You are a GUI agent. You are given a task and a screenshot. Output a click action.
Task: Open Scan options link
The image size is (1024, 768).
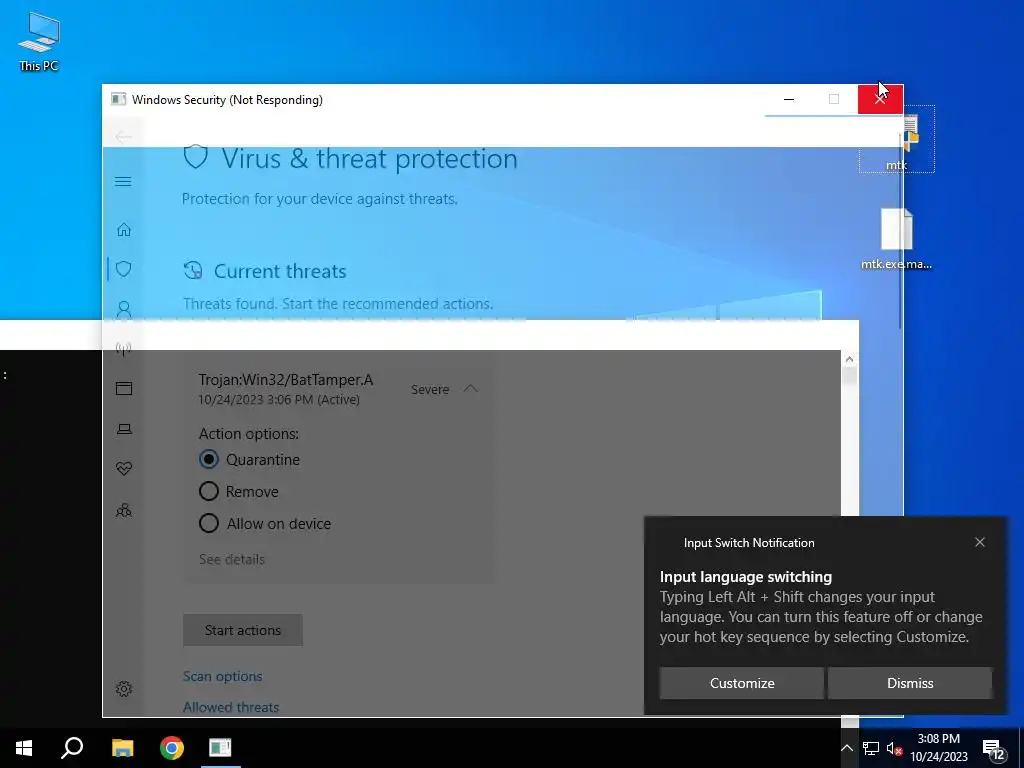(x=223, y=677)
